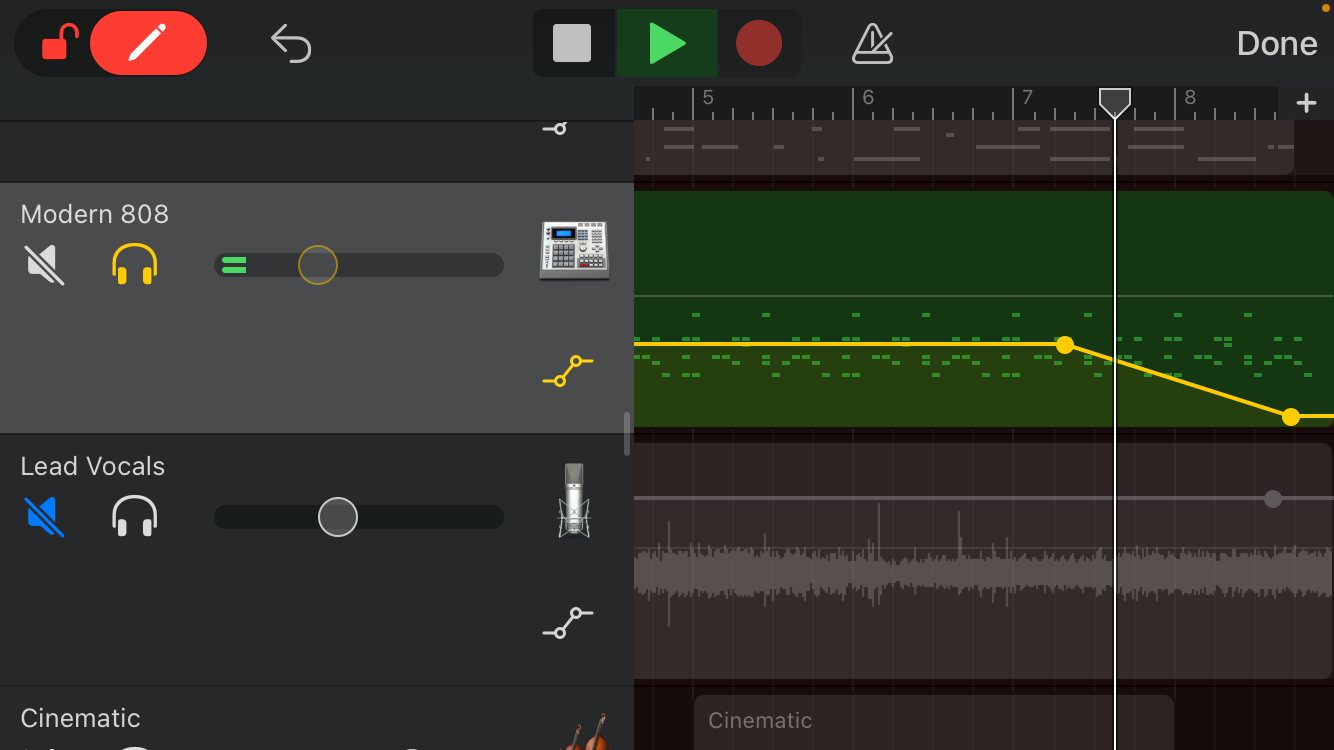Toggle the red pencil edit automation button
Screen dimensions: 1334x750
148,43
